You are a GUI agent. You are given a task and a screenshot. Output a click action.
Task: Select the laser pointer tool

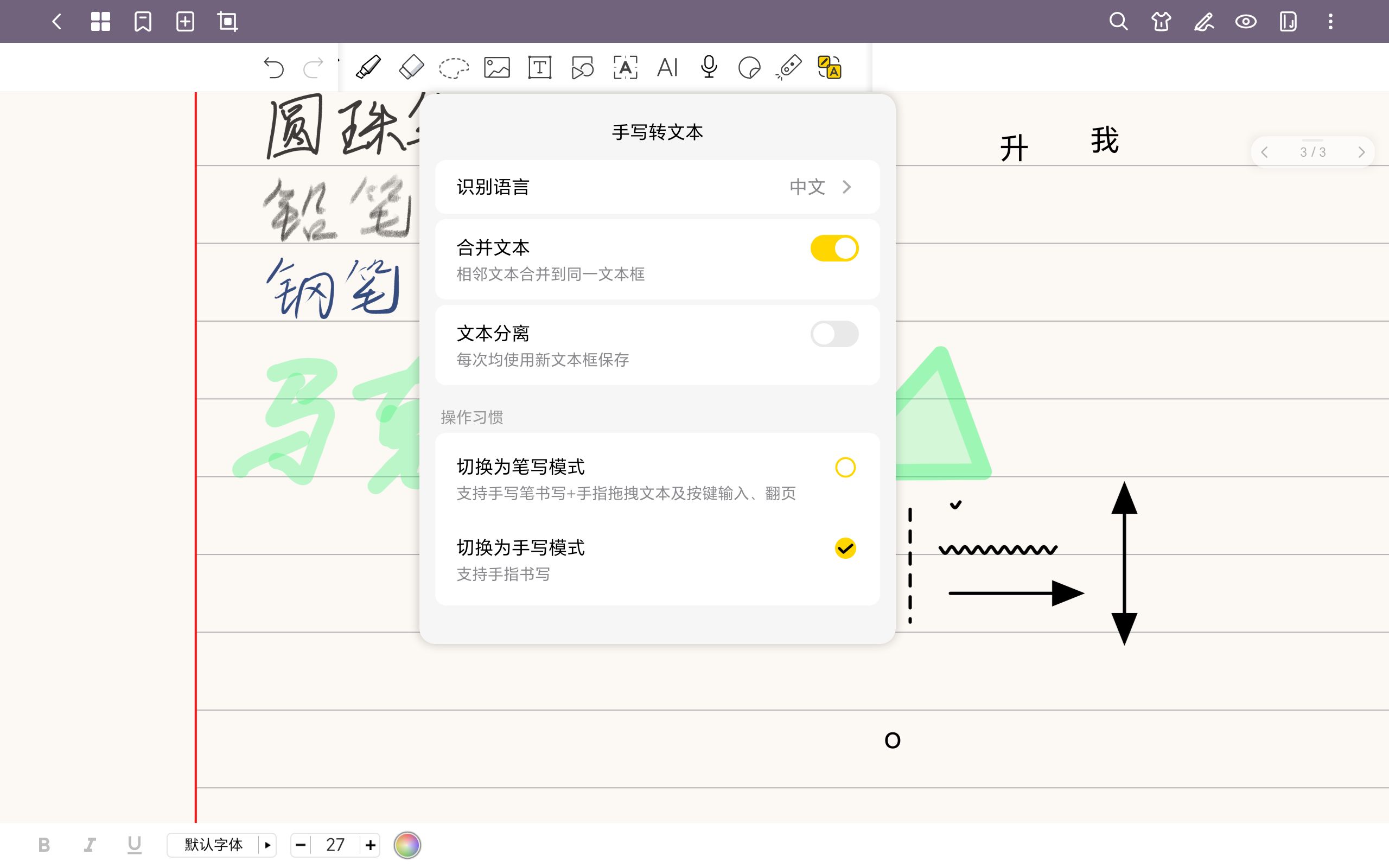pyautogui.click(x=790, y=67)
